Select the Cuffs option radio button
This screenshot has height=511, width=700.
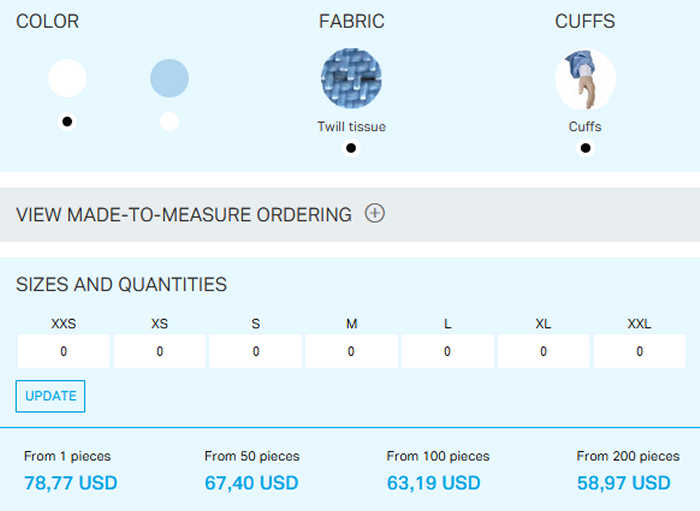click(585, 149)
